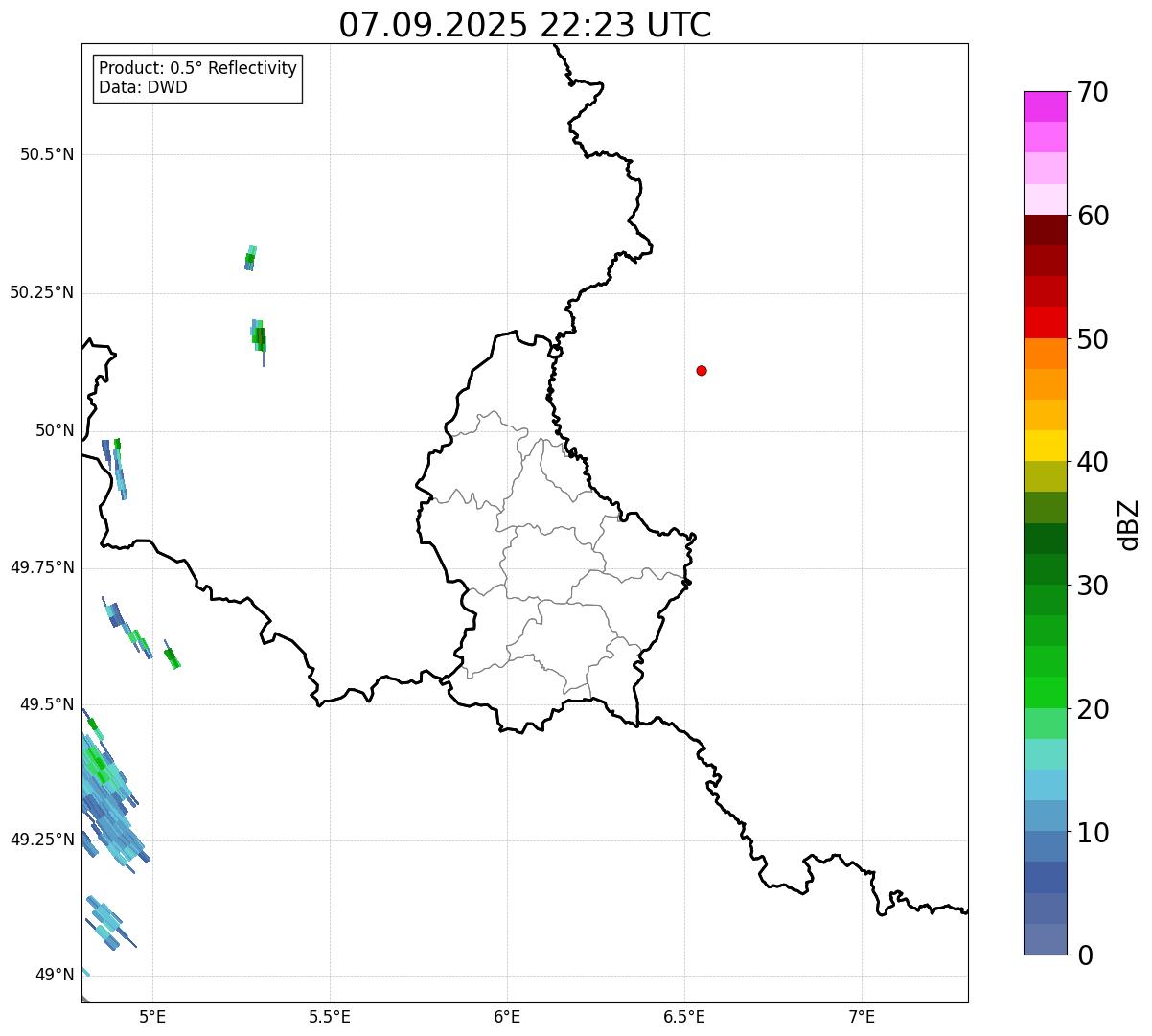The width and height of the screenshot is (1152, 1036).
Task: Click the 20 colorbar tick label
Action: pos(1094,709)
